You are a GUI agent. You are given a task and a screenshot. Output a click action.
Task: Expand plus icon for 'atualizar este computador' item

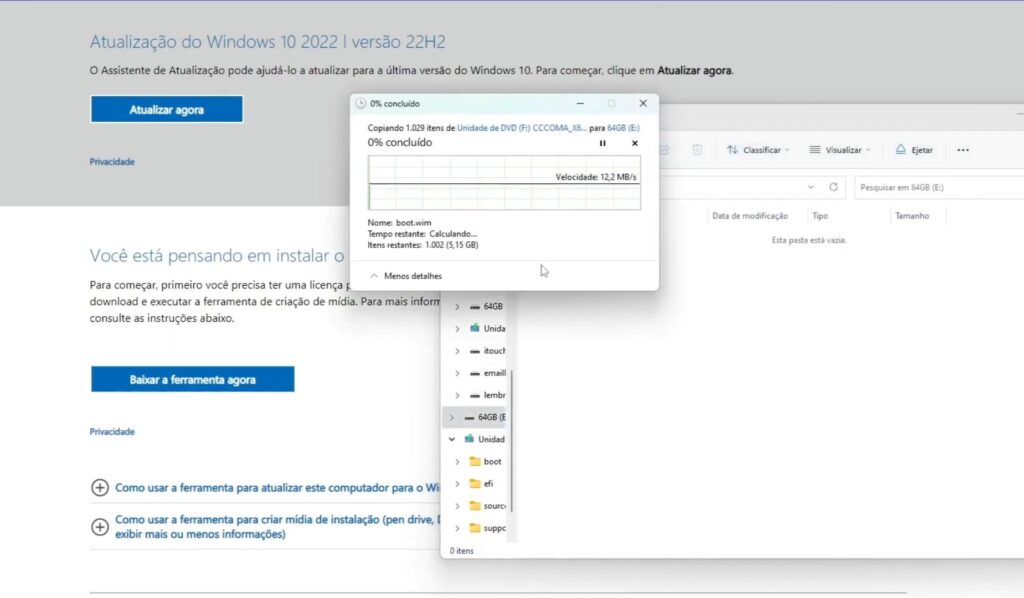pyautogui.click(x=100, y=488)
